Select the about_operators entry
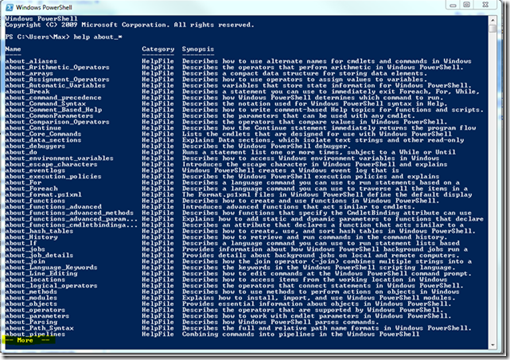The image size is (510, 360). [x=35, y=310]
